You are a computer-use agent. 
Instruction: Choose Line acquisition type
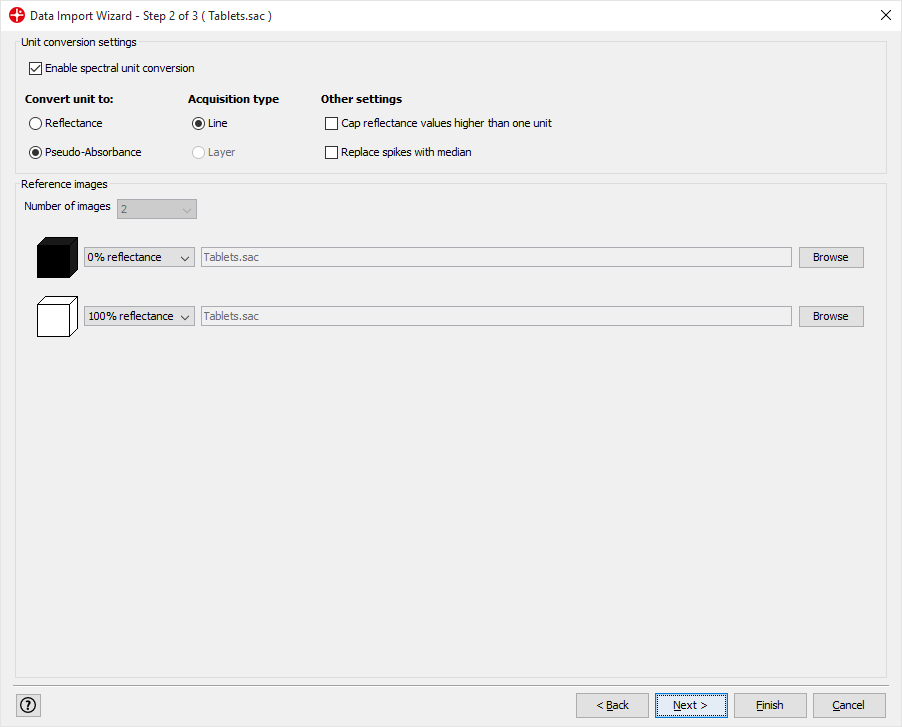[x=198, y=124]
